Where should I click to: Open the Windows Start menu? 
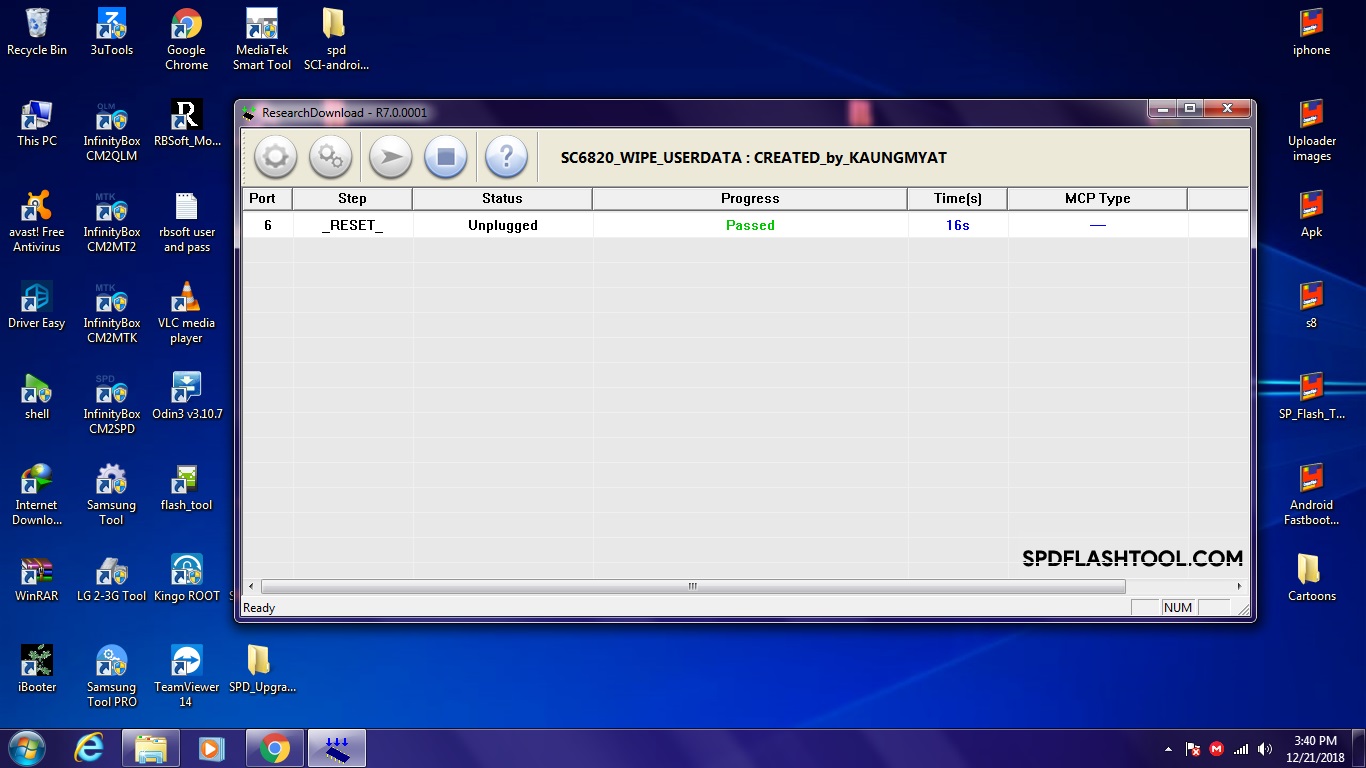[x=26, y=748]
